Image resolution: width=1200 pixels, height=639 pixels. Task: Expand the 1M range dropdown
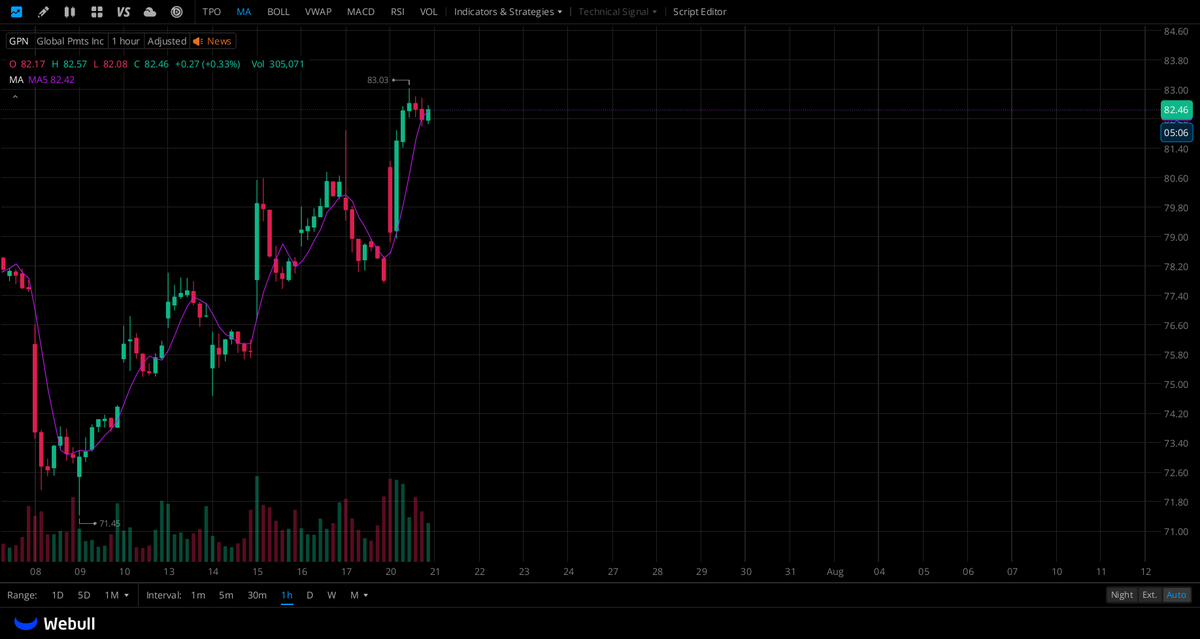(116, 595)
